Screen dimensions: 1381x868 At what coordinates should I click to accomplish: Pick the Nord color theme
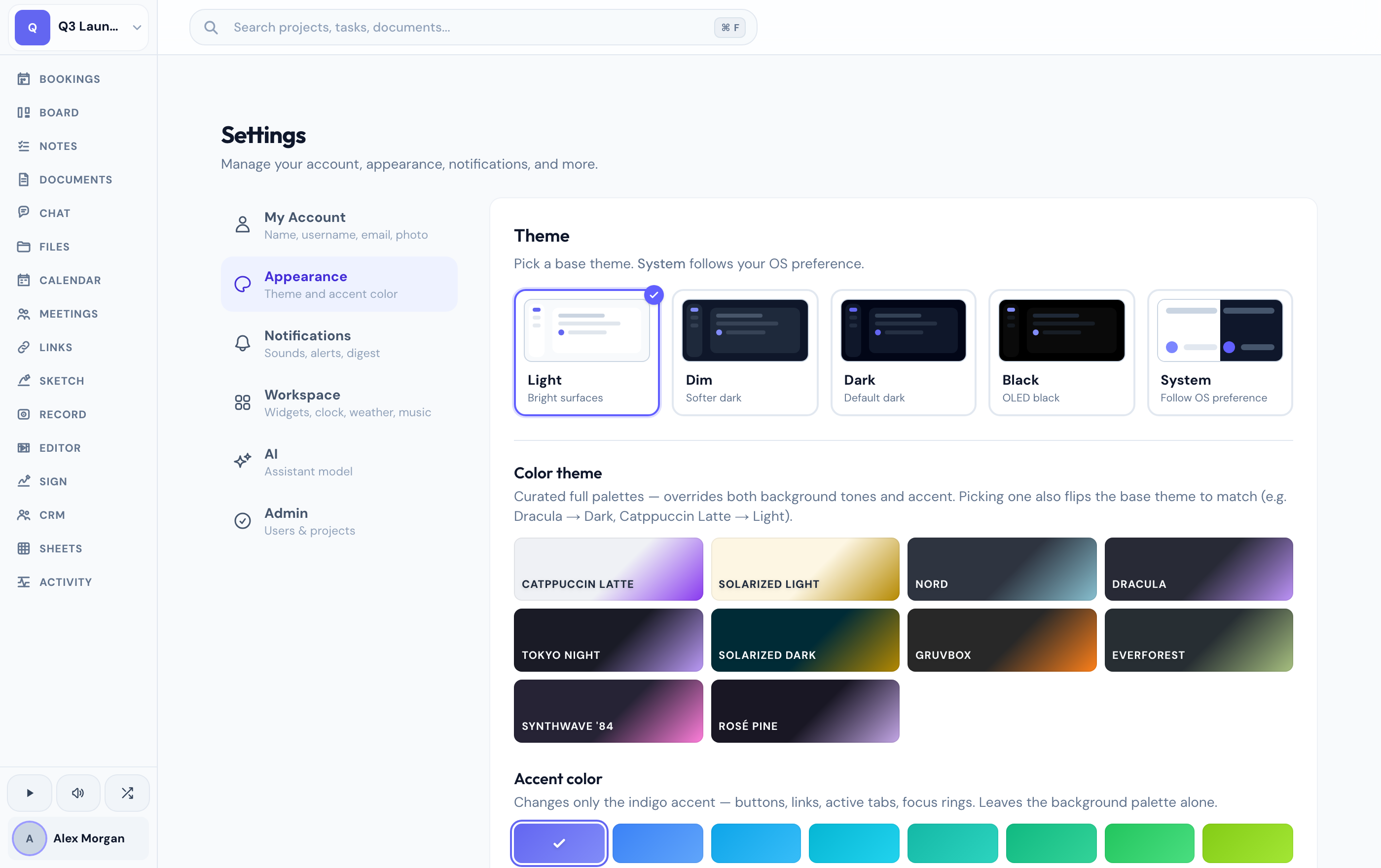pyautogui.click(x=1002, y=569)
